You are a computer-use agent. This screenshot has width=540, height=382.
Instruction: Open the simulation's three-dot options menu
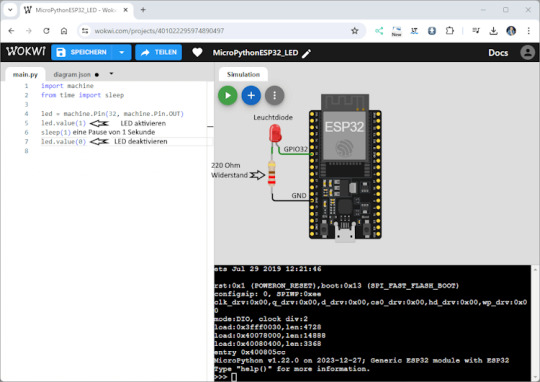coord(274,95)
